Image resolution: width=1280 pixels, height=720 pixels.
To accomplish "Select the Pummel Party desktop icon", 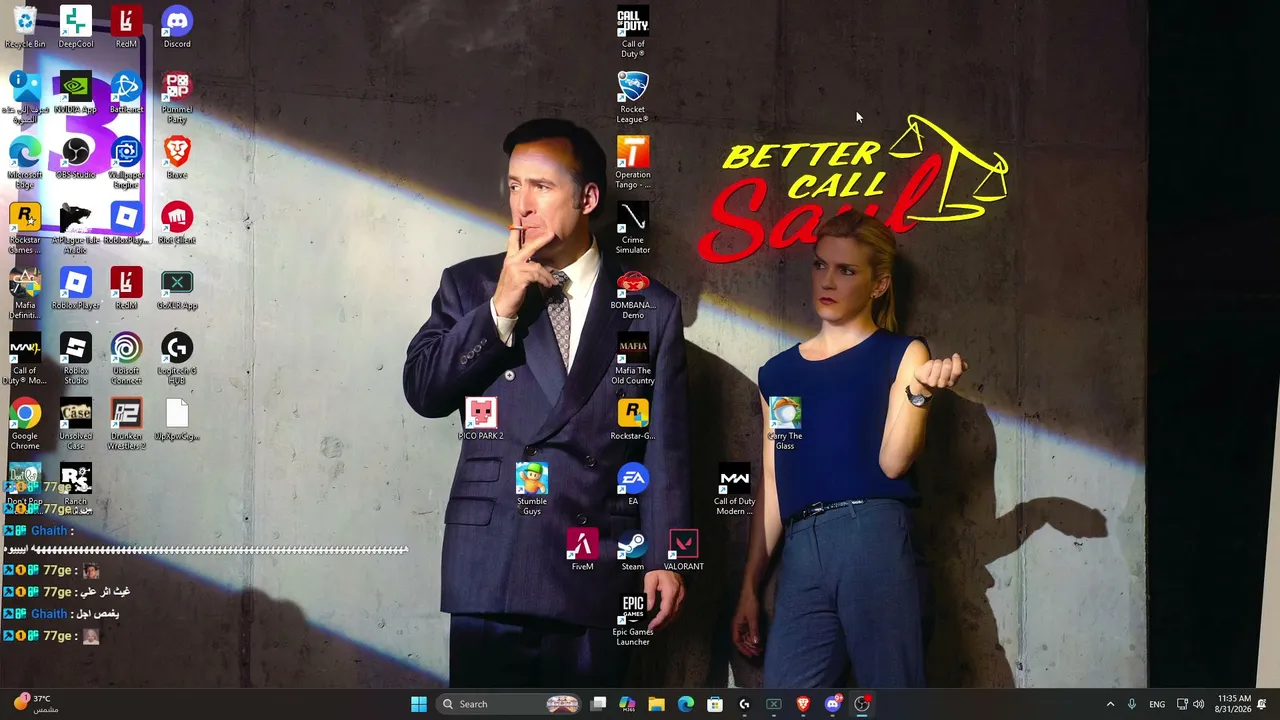I will (x=177, y=98).
